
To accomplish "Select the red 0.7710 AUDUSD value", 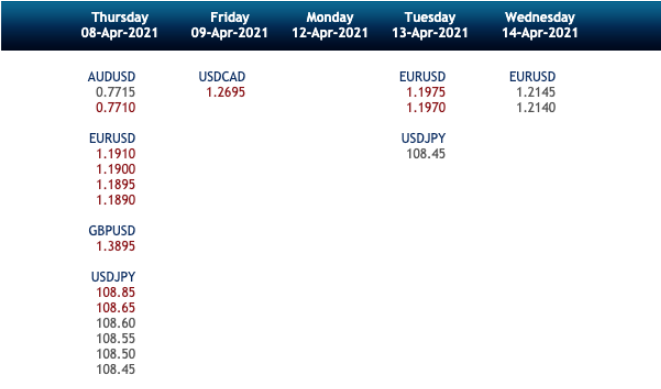I will click(x=116, y=107).
